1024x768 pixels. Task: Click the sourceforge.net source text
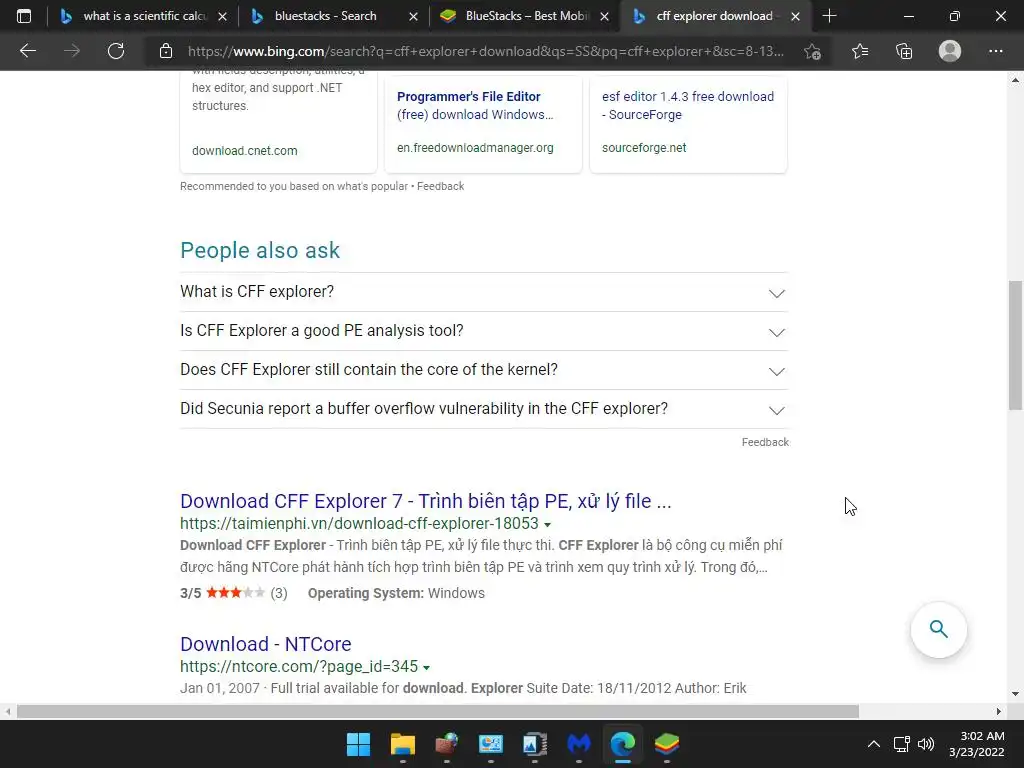tap(644, 148)
